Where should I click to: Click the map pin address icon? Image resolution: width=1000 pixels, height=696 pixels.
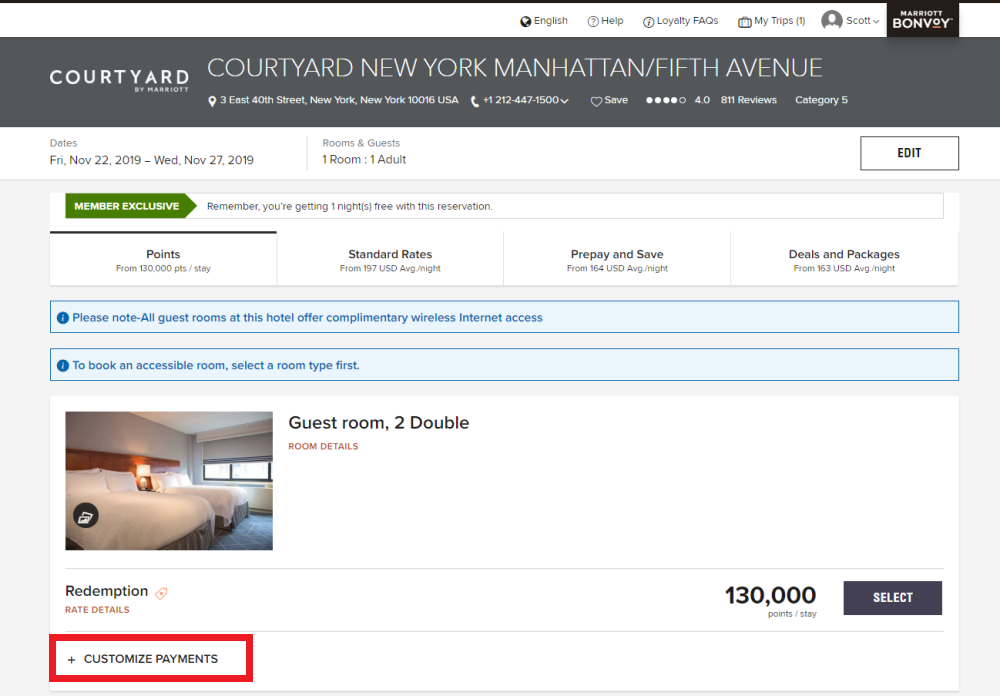[x=212, y=101]
